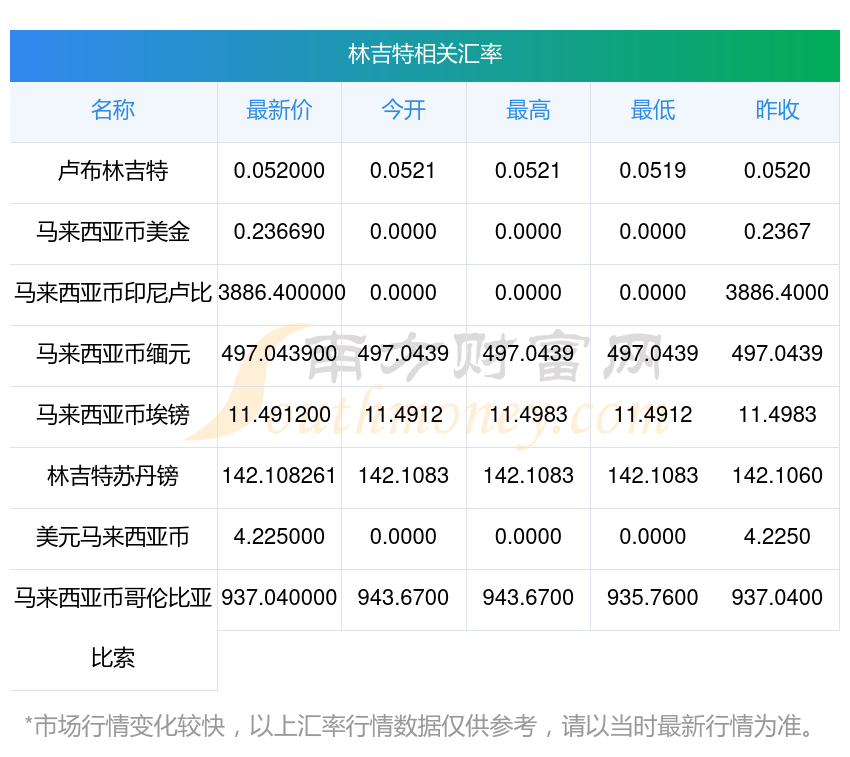Select the latest price 937.040000
Image resolution: width=850 pixels, height=757 pixels.
point(279,598)
